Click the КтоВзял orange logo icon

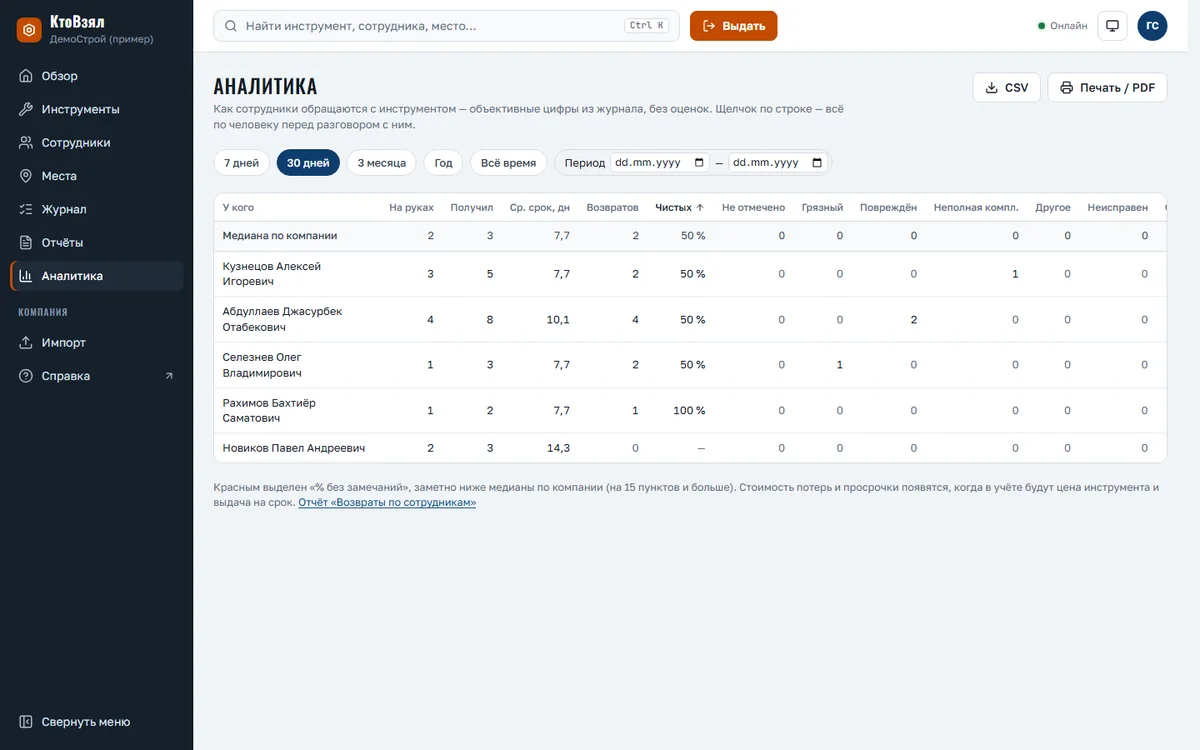(29, 31)
